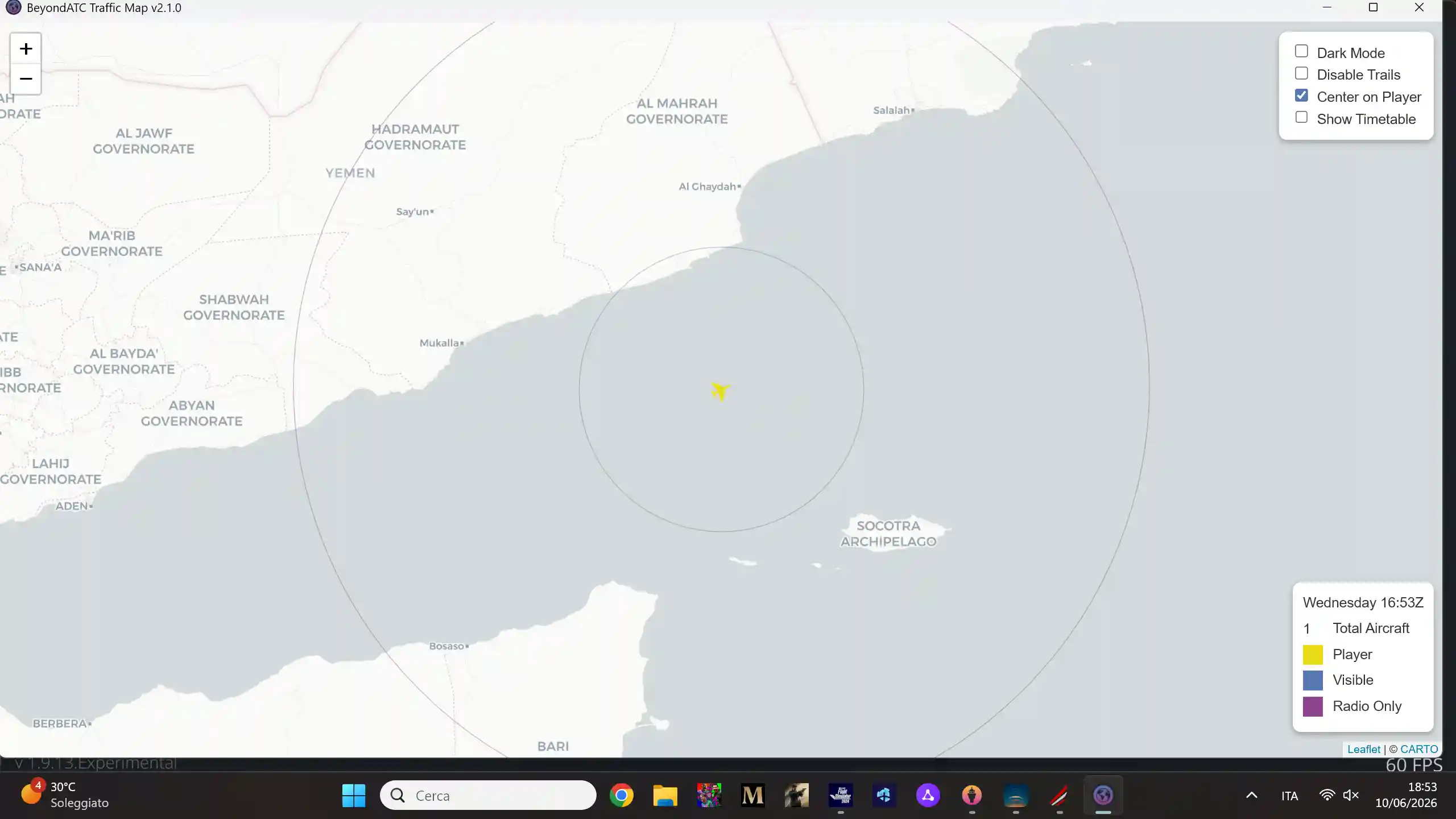Click the muted volume tray icon

point(1351,795)
